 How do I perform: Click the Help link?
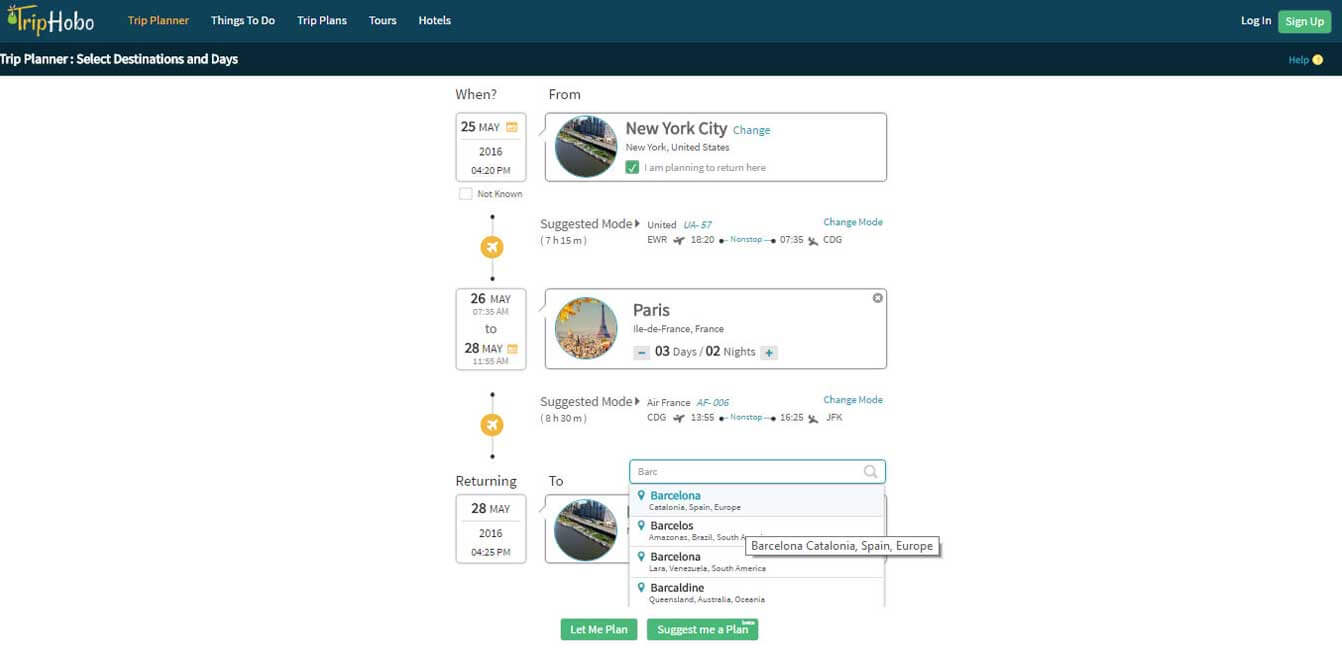[1298, 60]
